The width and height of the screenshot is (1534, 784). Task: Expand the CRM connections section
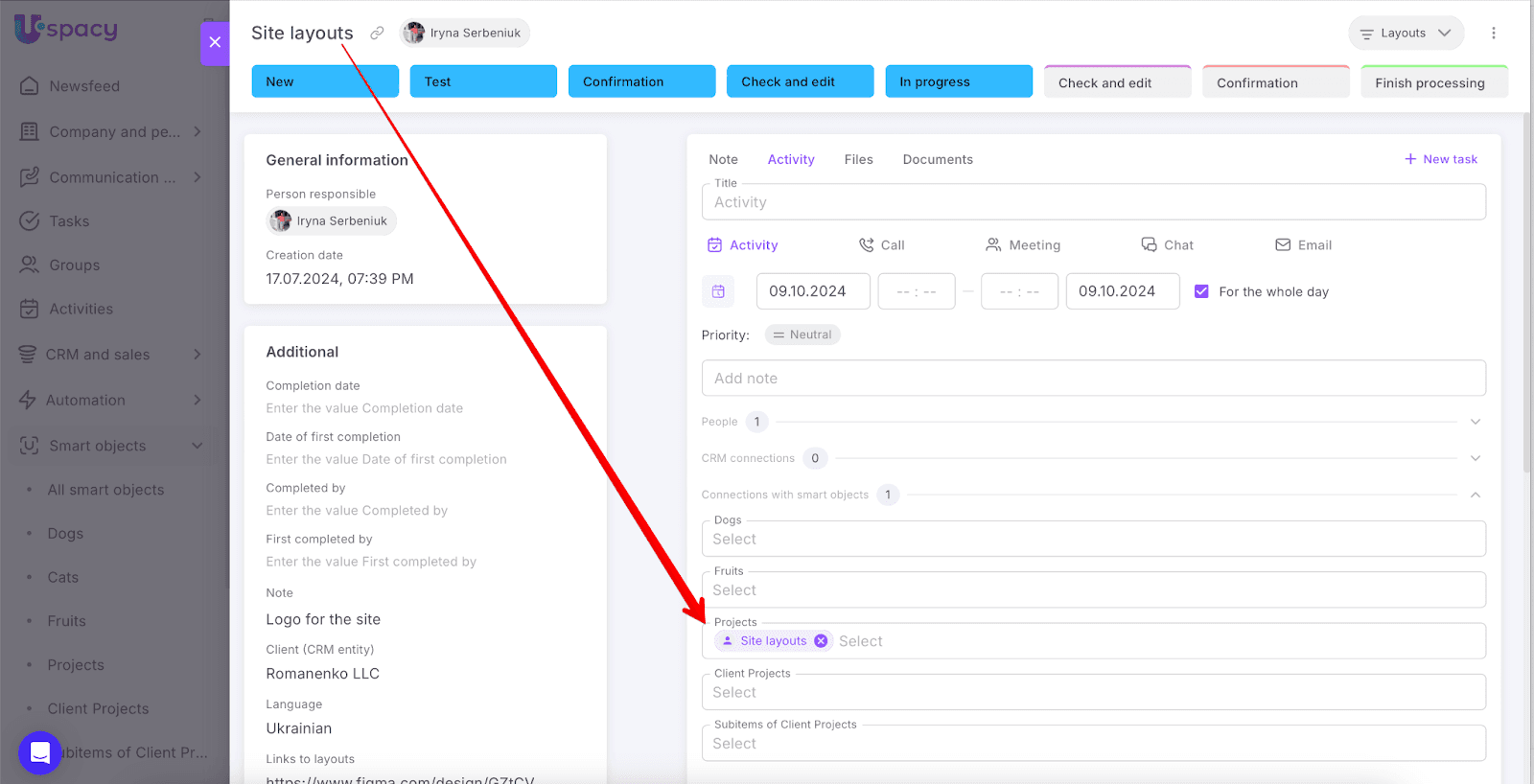[x=1476, y=458]
